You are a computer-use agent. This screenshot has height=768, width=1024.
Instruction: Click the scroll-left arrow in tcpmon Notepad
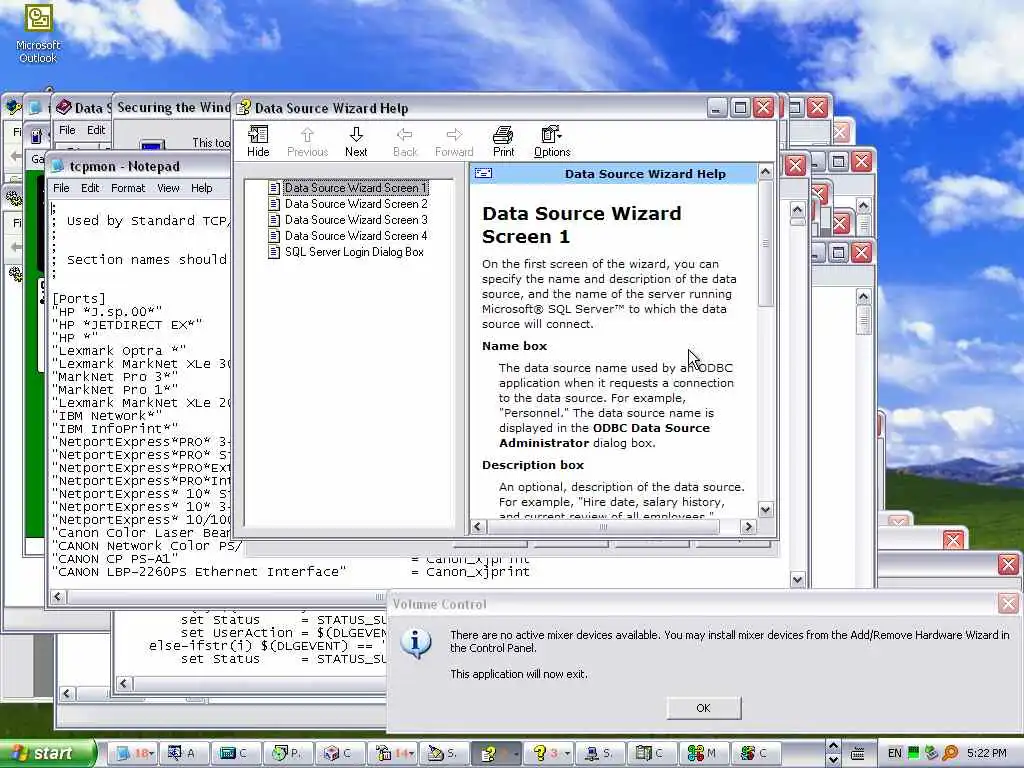coord(57,597)
